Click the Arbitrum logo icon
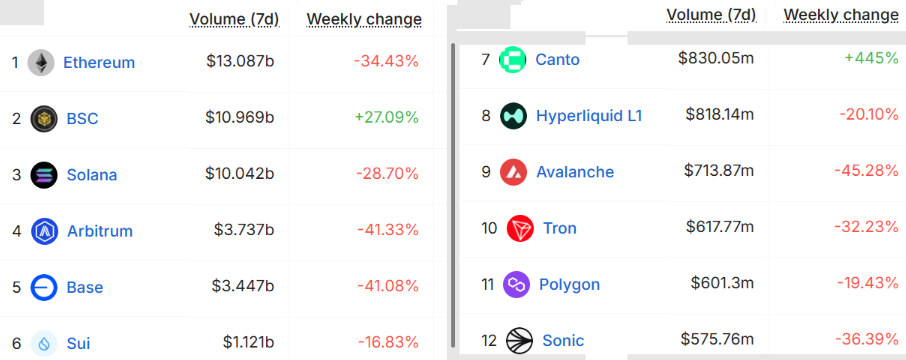Image resolution: width=906 pixels, height=360 pixels. coord(44,231)
